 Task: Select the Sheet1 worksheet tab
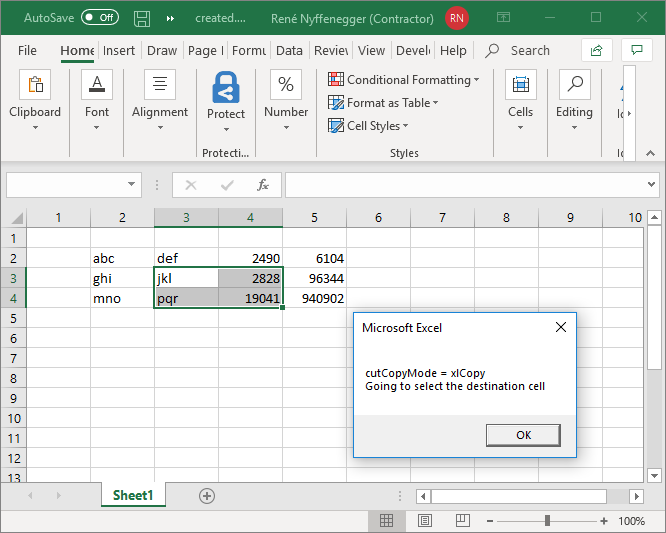coord(132,495)
